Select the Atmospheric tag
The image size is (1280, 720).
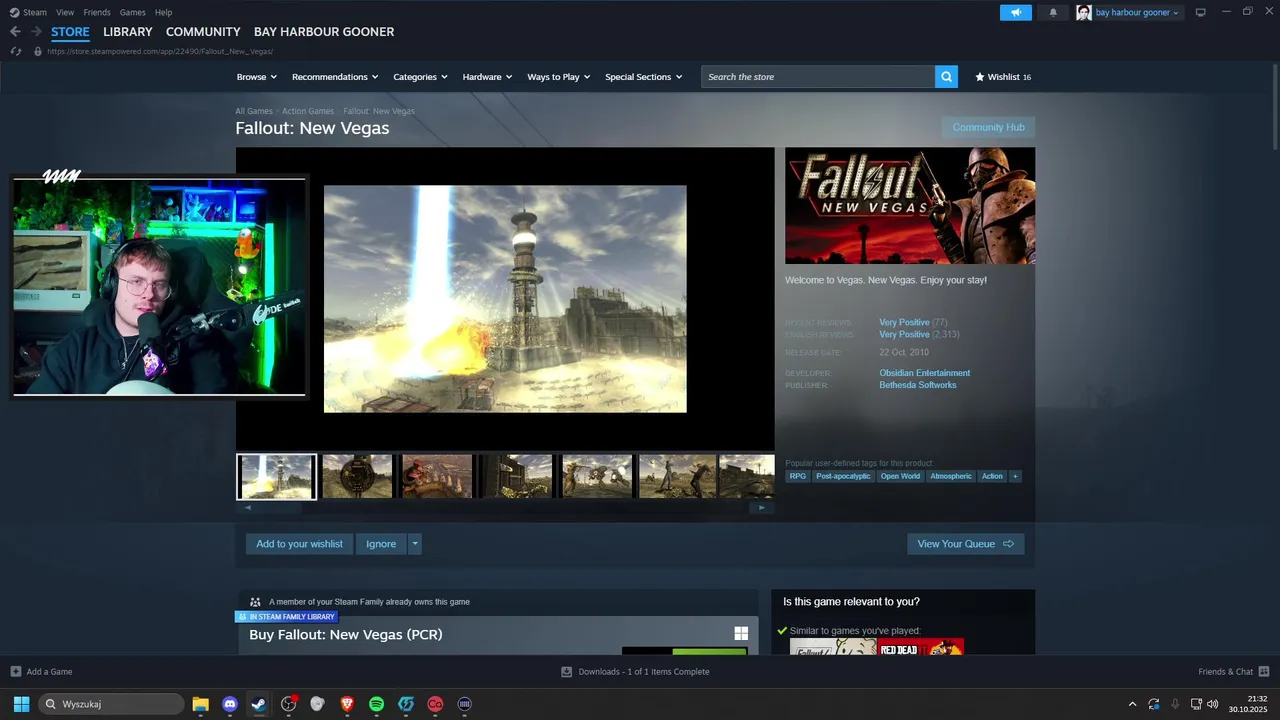[950, 476]
